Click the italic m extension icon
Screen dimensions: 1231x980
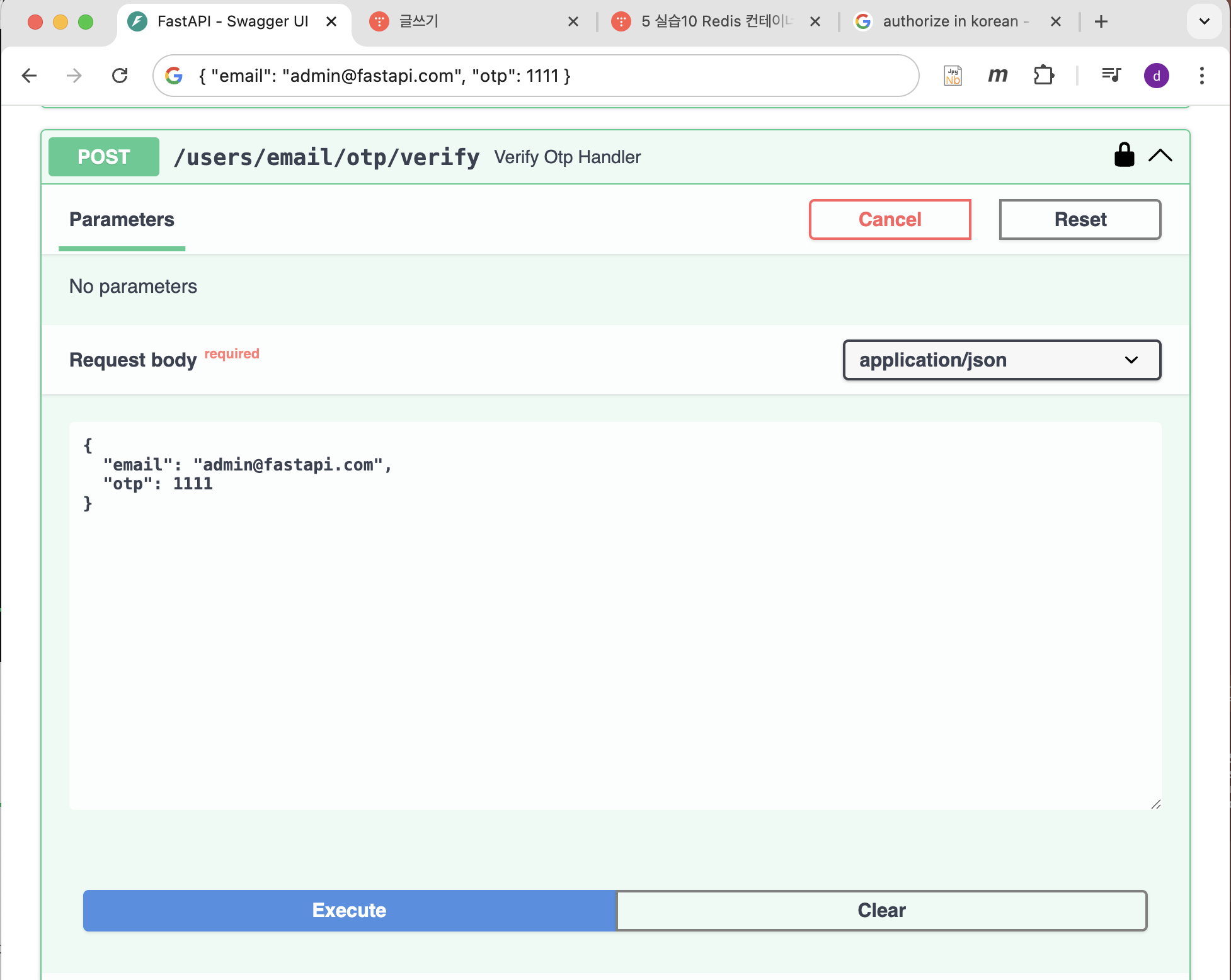coord(997,76)
